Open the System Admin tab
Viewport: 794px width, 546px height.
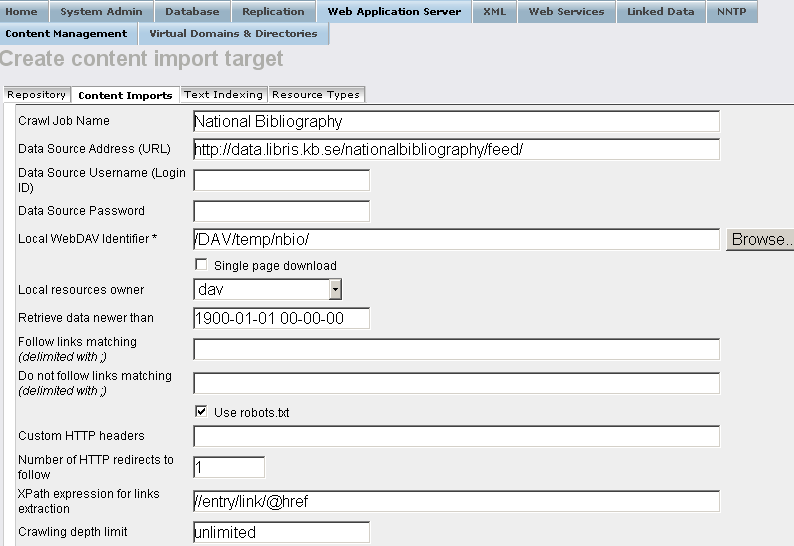101,12
